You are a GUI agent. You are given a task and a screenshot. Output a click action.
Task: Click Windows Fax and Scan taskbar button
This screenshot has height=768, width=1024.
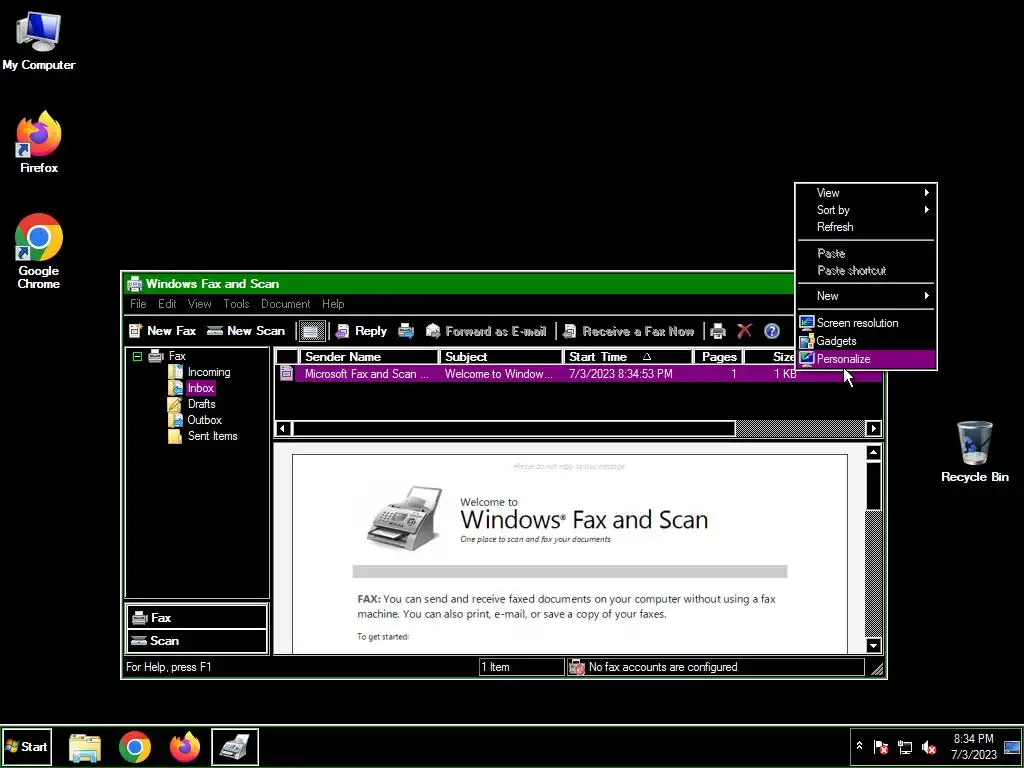coord(235,747)
